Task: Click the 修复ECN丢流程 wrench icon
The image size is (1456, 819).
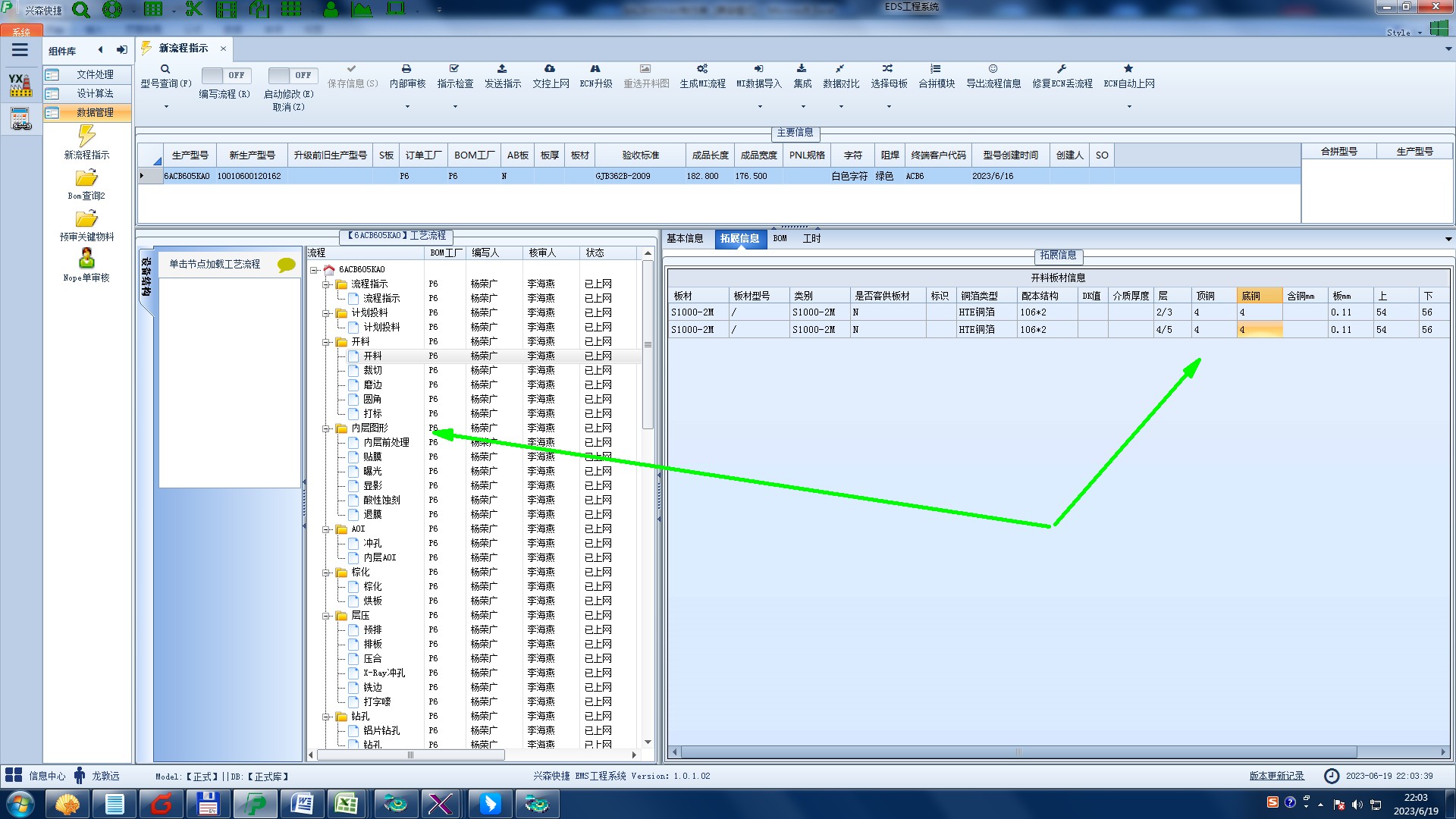Action: click(1062, 69)
